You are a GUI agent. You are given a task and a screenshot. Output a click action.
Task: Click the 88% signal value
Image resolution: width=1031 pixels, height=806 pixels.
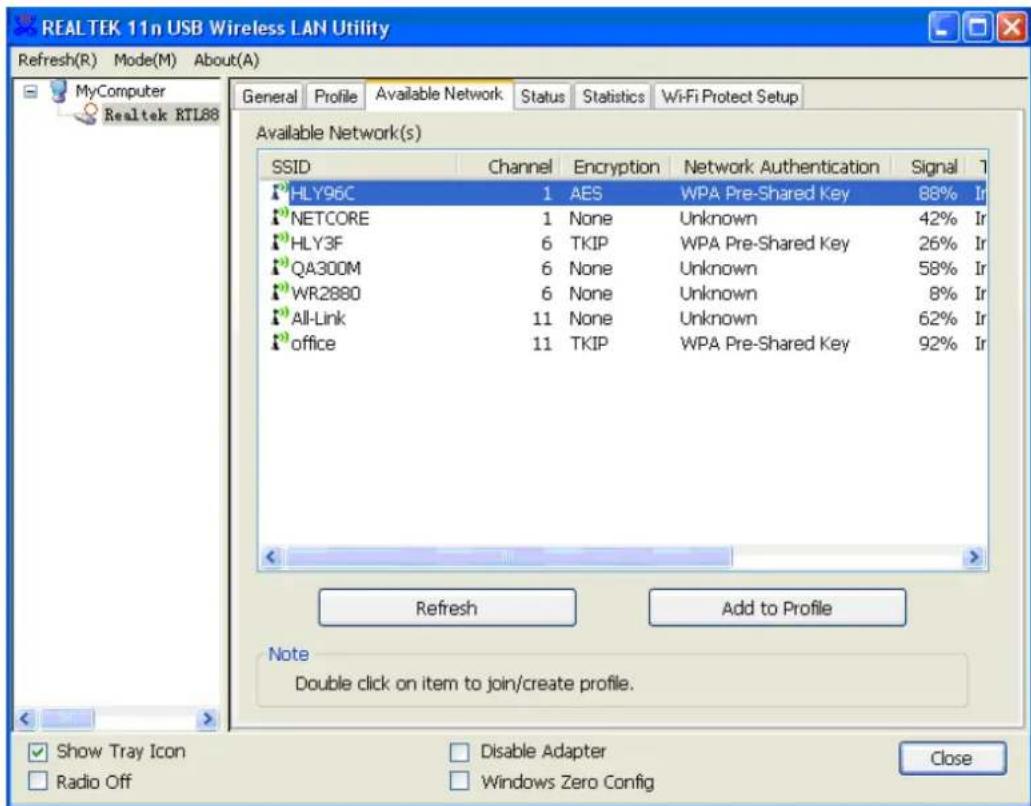[938, 193]
